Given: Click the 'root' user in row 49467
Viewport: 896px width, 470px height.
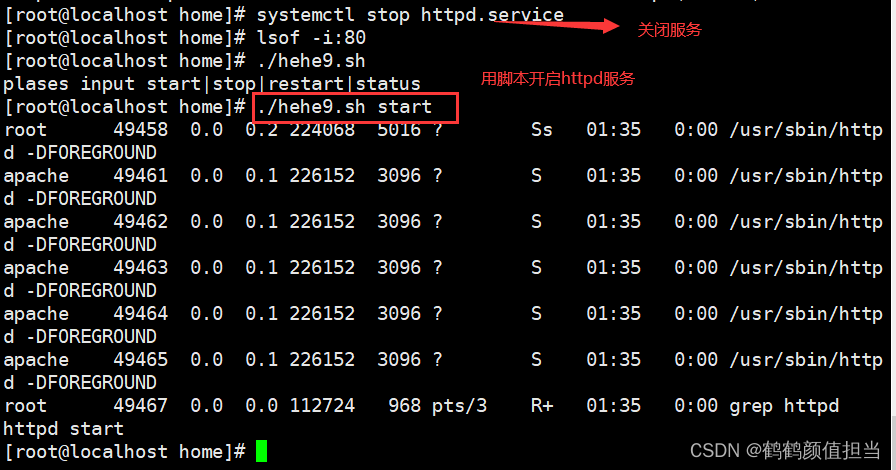Looking at the screenshot, I should coord(25,406).
